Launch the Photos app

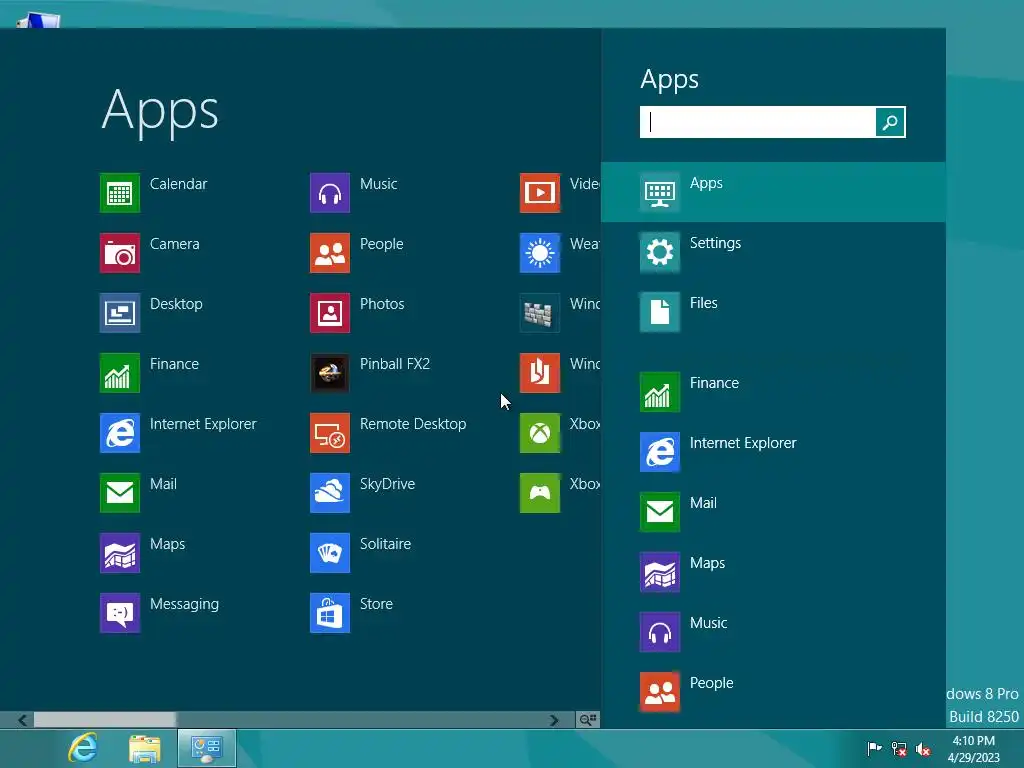click(x=357, y=313)
